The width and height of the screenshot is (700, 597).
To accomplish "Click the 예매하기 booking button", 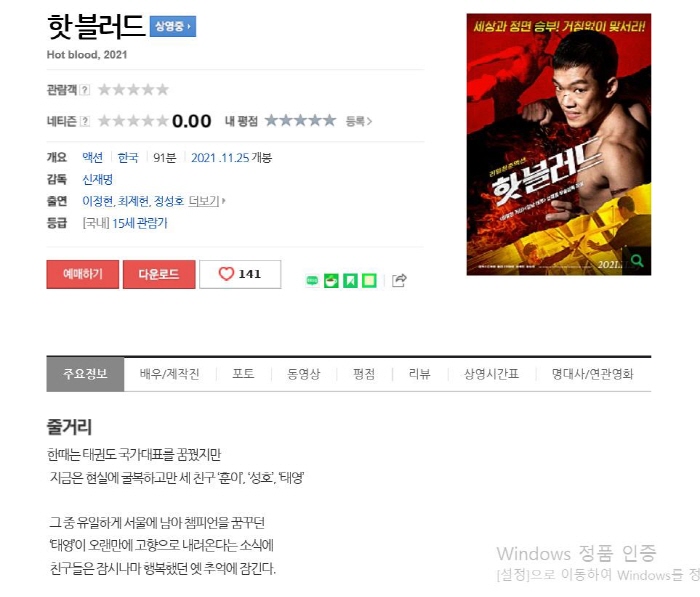I will 83,274.
